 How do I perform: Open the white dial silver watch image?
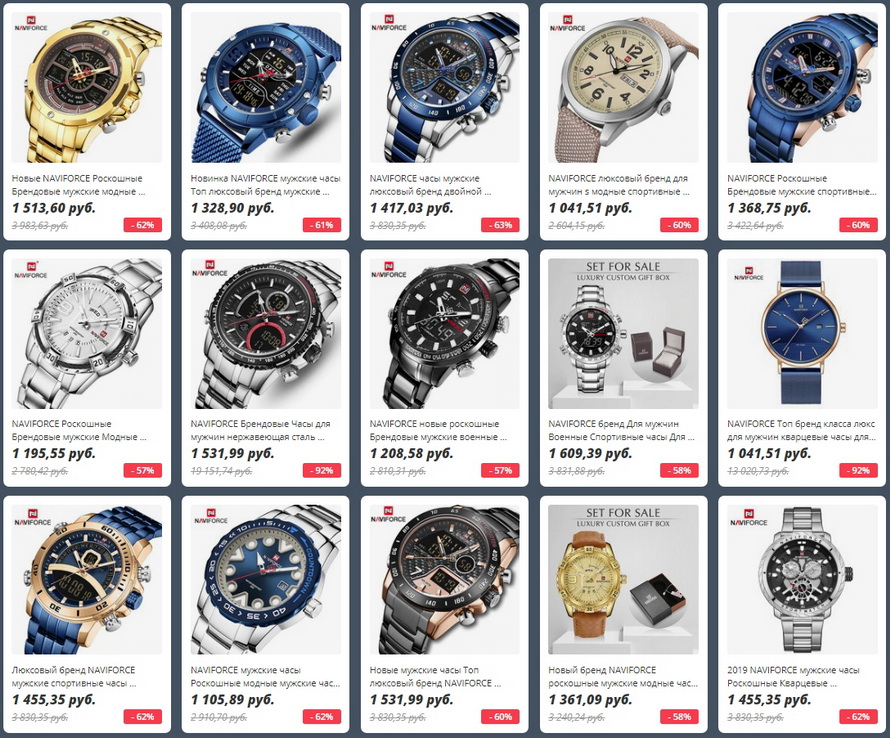[87, 334]
